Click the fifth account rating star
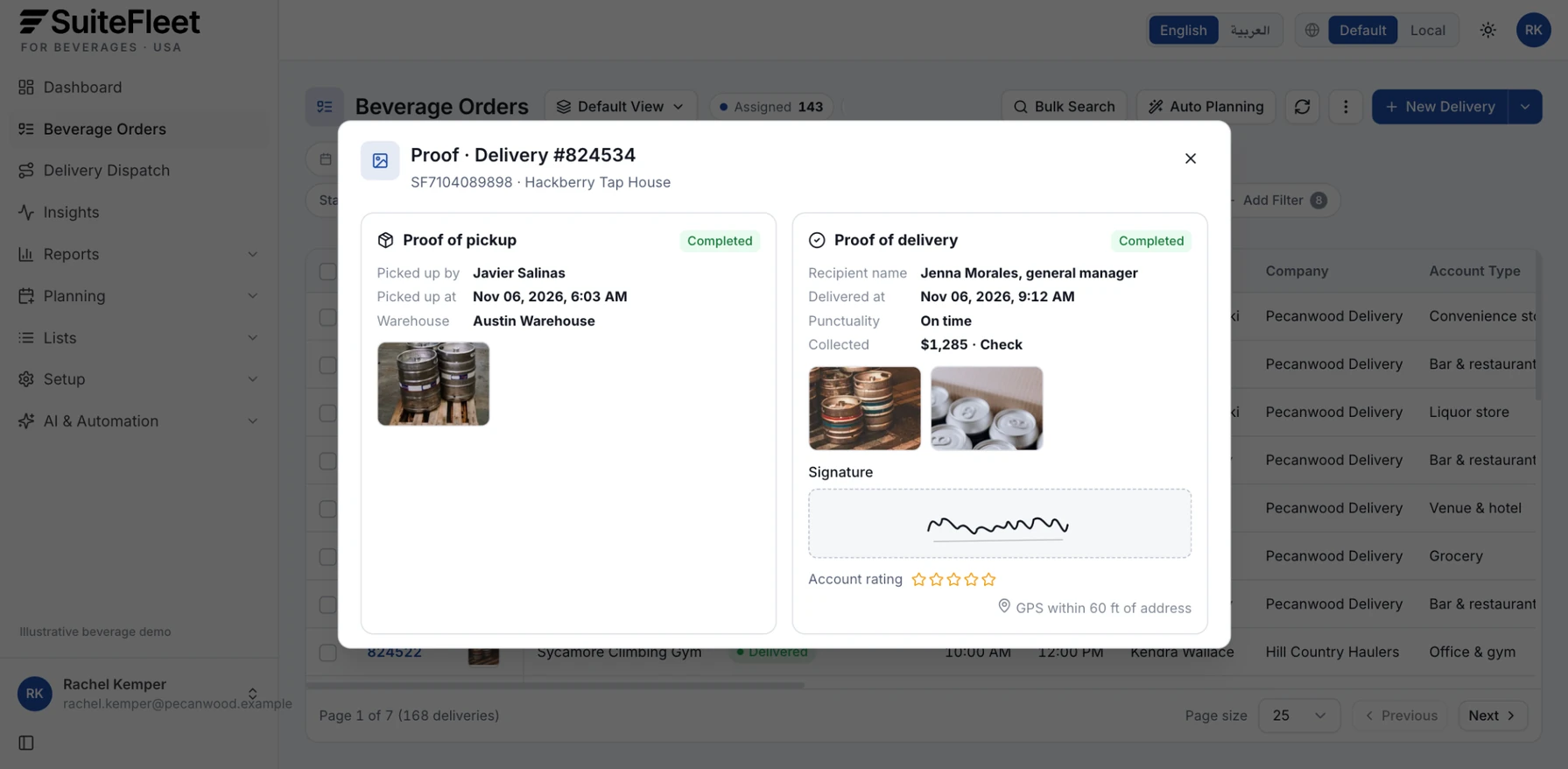Viewport: 1568px width, 769px height. tap(988, 579)
